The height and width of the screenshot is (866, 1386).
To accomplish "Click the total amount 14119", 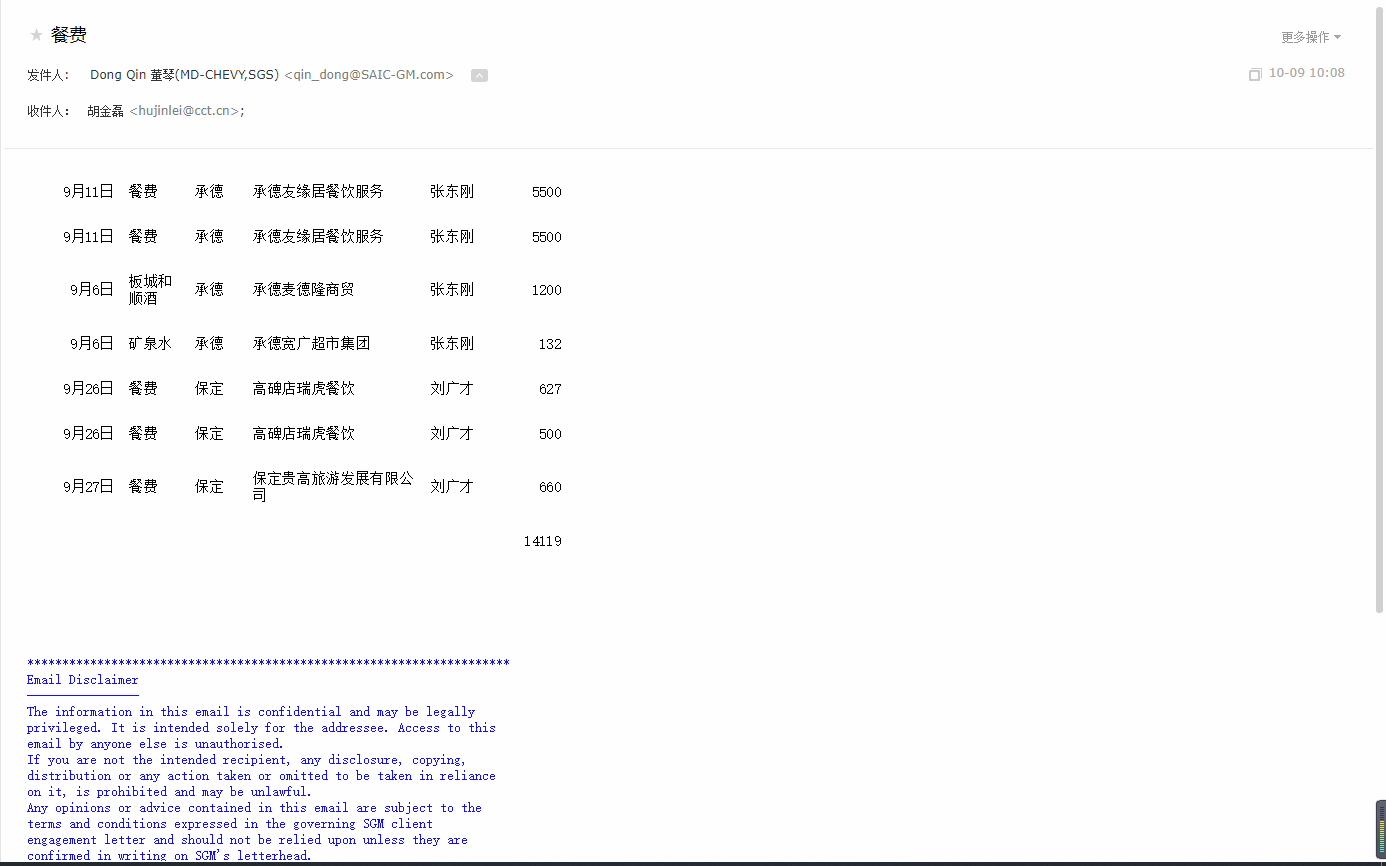I will 542,541.
